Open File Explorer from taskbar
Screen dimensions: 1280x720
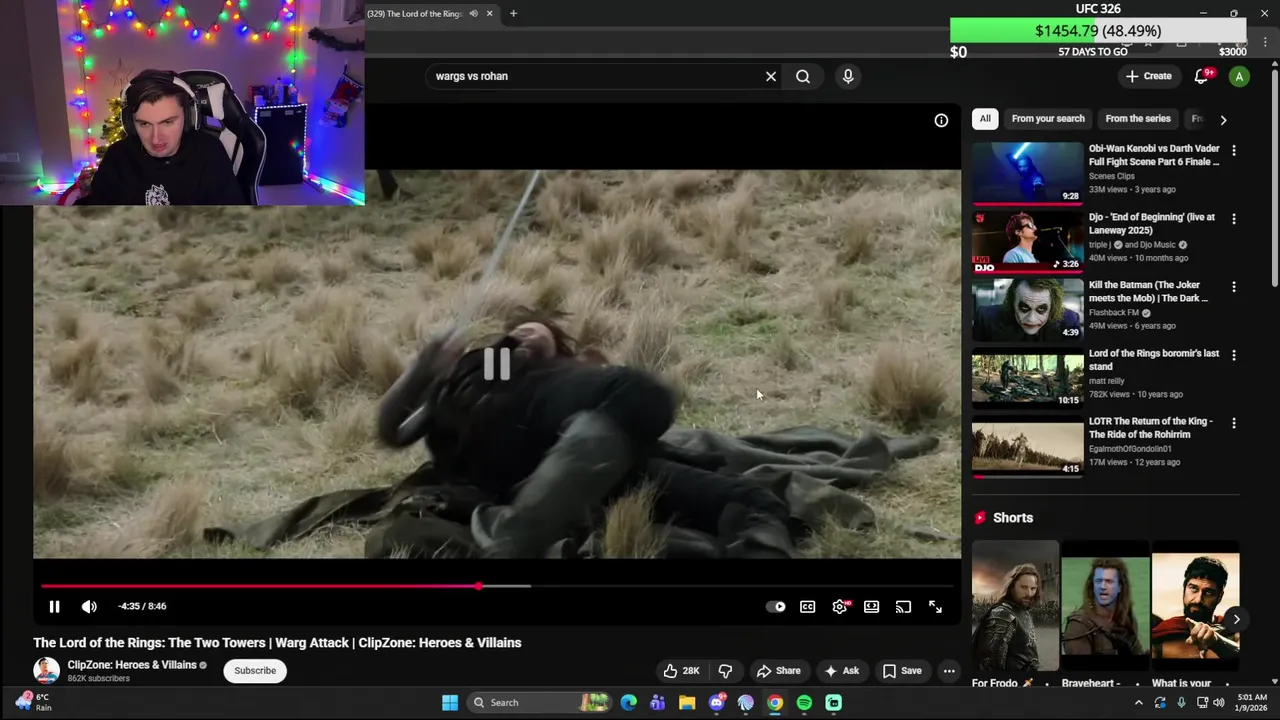(687, 703)
